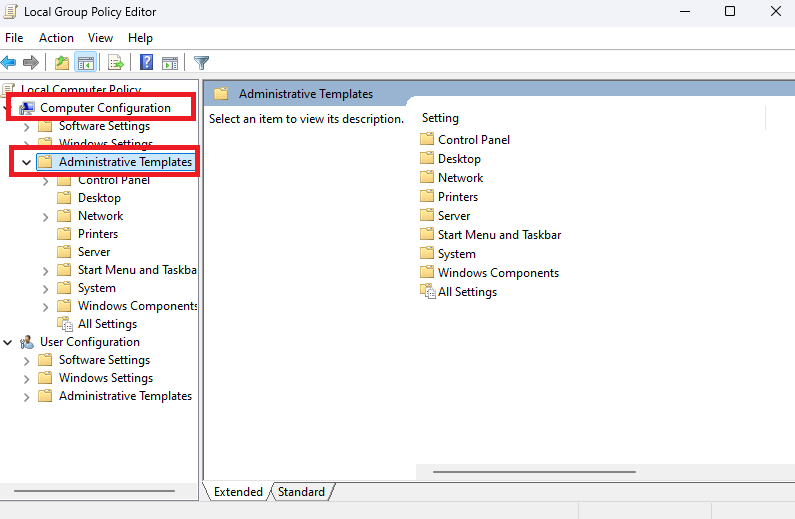The height and width of the screenshot is (519, 795).
Task: Switch to the Standard tab
Action: click(x=301, y=492)
